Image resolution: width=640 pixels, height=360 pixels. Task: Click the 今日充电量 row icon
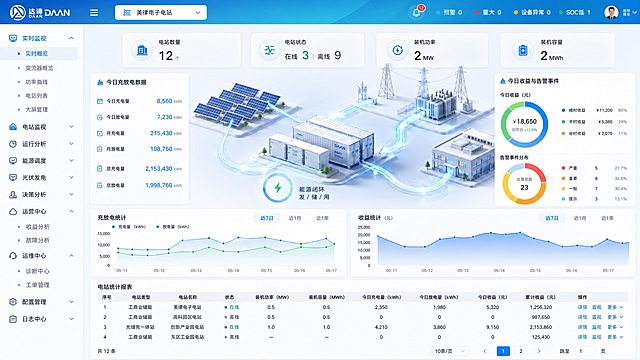(100, 101)
